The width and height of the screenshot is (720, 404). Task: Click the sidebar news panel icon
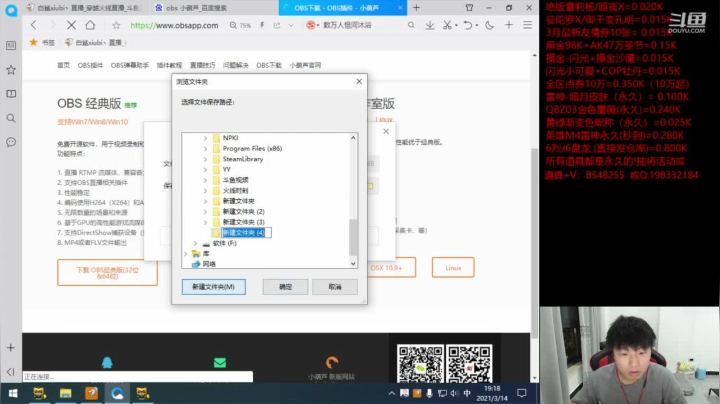(11, 45)
